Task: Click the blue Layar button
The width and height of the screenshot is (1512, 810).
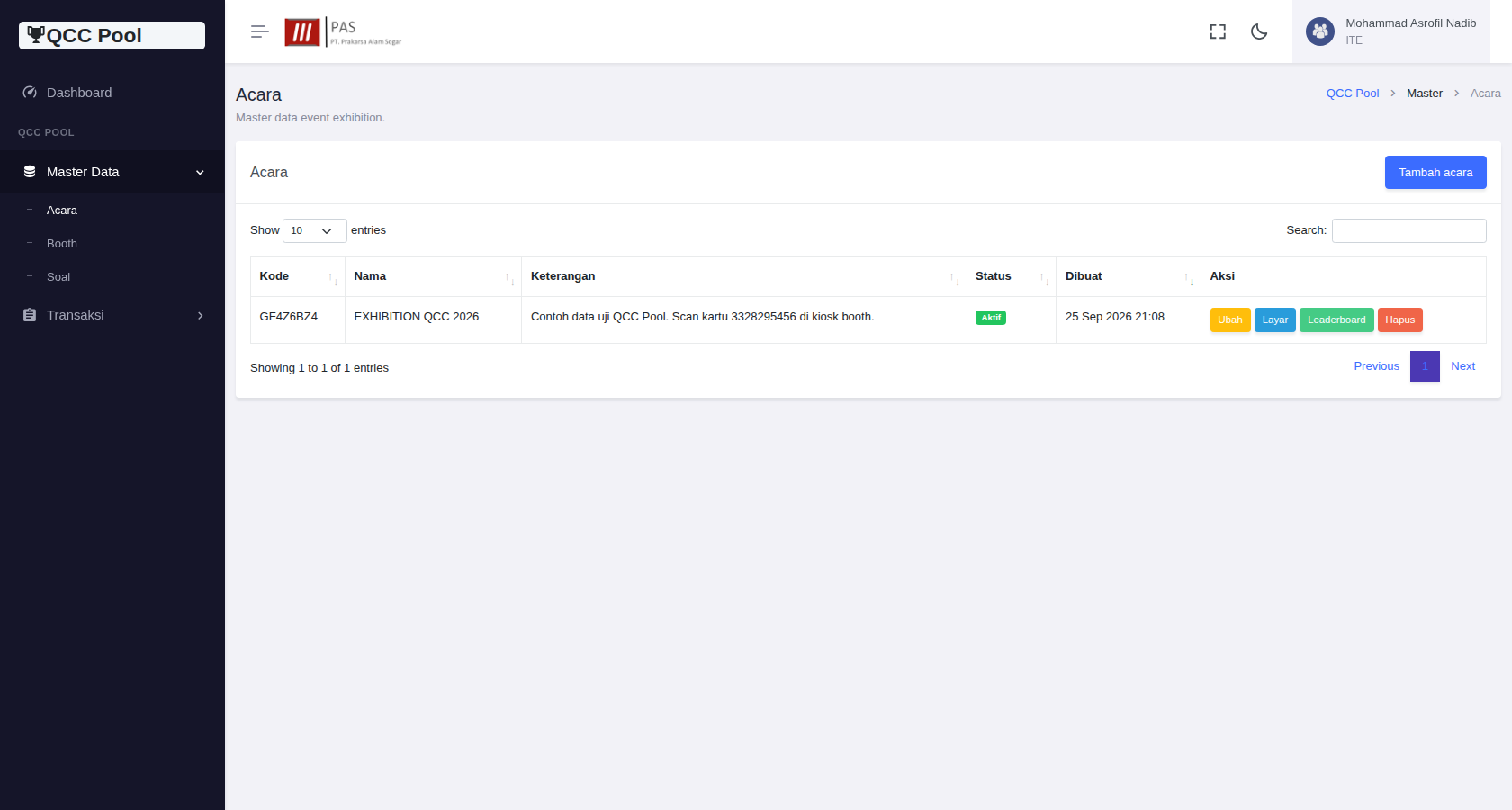Action: [1275, 319]
